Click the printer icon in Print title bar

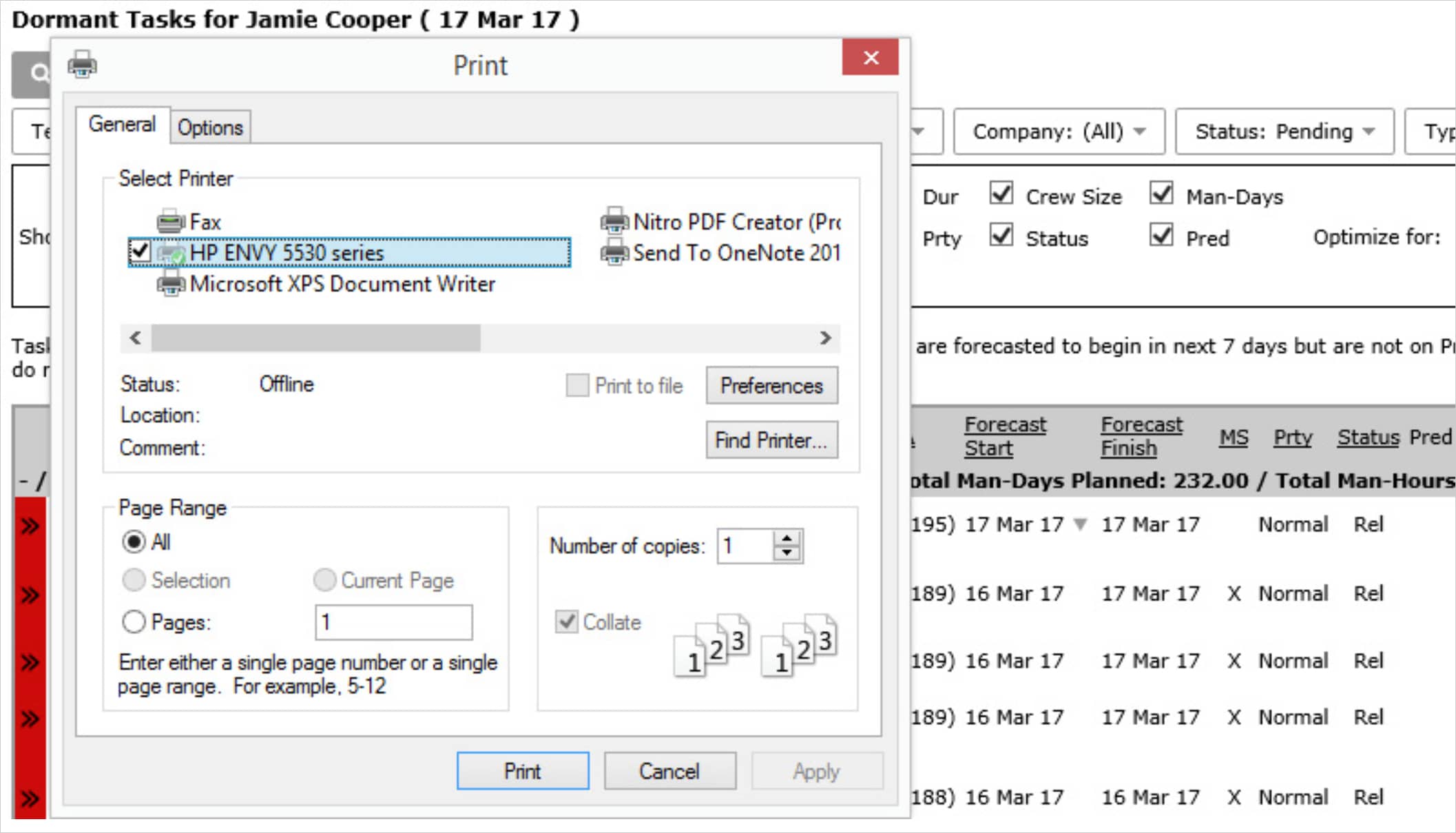[82, 65]
